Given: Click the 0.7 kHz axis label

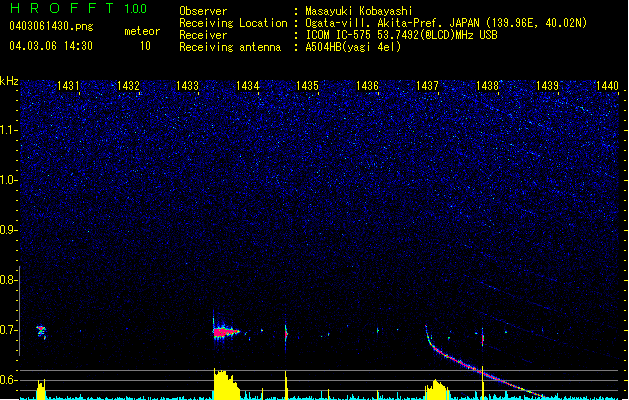Looking at the screenshot, I should [8, 330].
